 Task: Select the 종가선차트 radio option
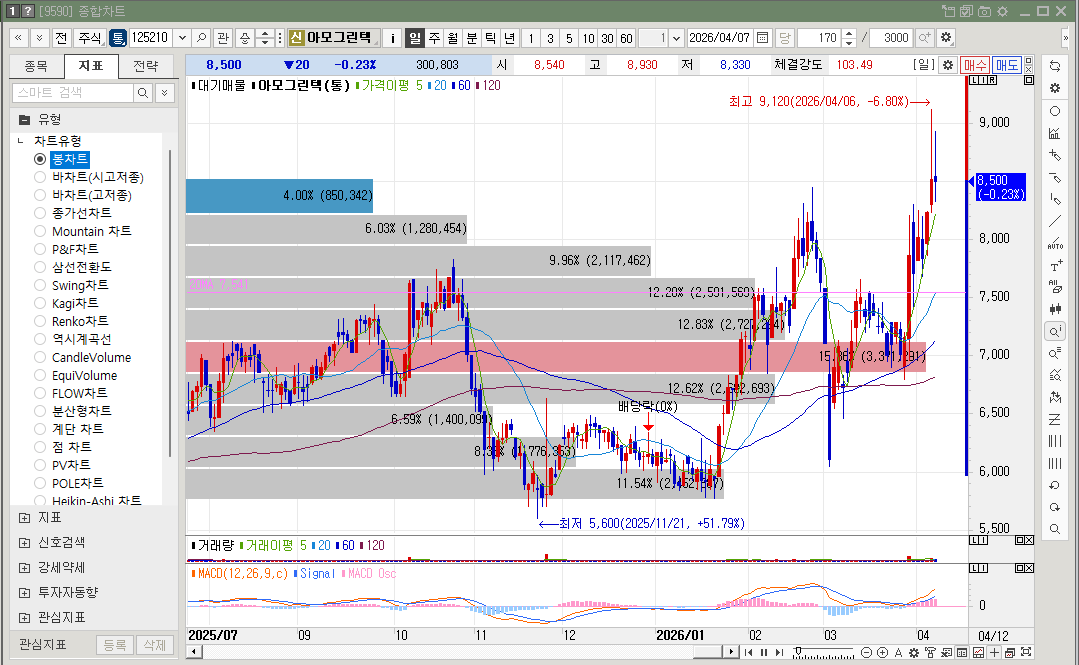[40, 213]
